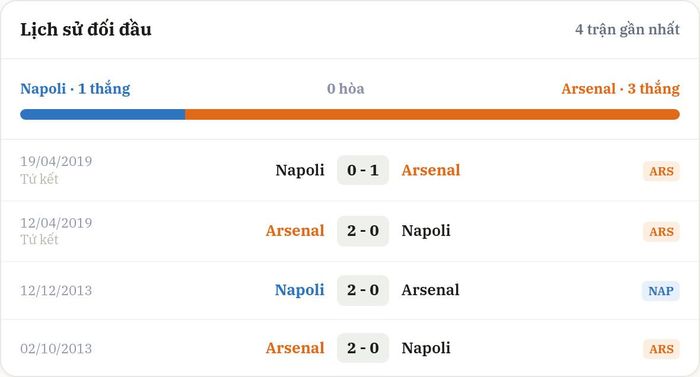Click the ARS badge on the 12/04/2019 match
Viewport: 700px width, 377px height.
coord(661,232)
